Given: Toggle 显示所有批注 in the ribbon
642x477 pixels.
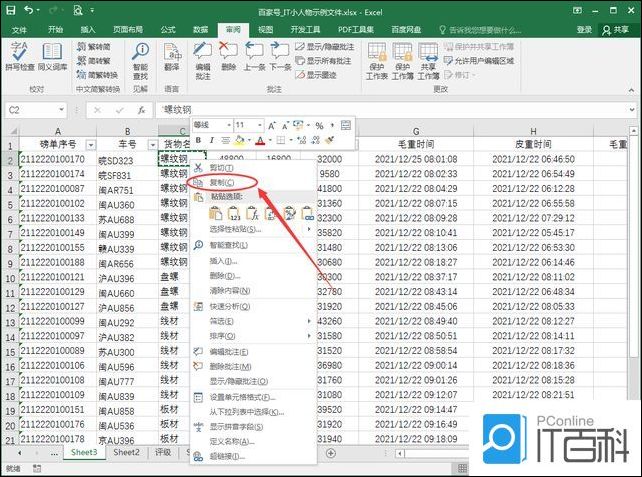Looking at the screenshot, I should pos(323,61).
